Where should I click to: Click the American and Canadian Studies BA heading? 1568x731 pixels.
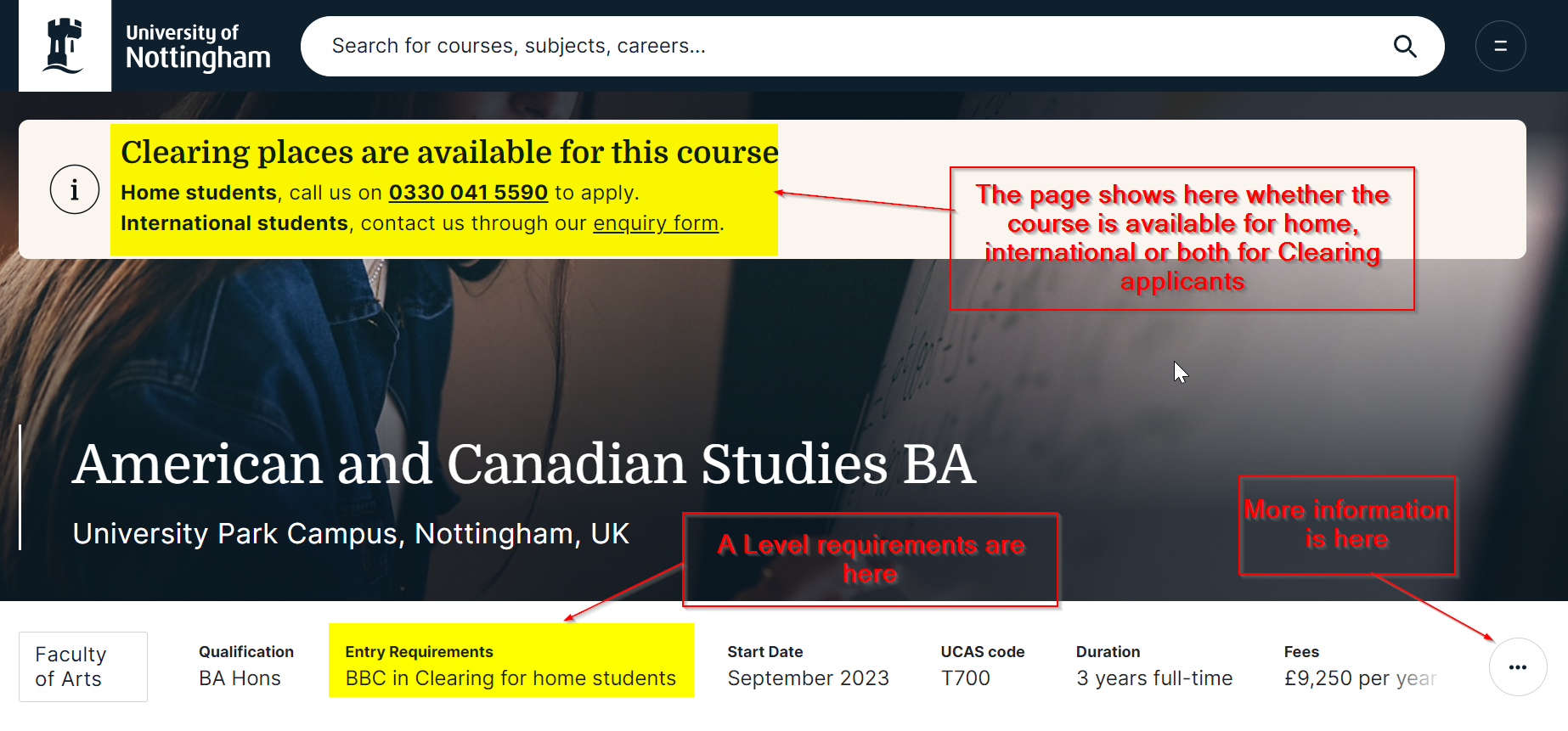(x=523, y=464)
